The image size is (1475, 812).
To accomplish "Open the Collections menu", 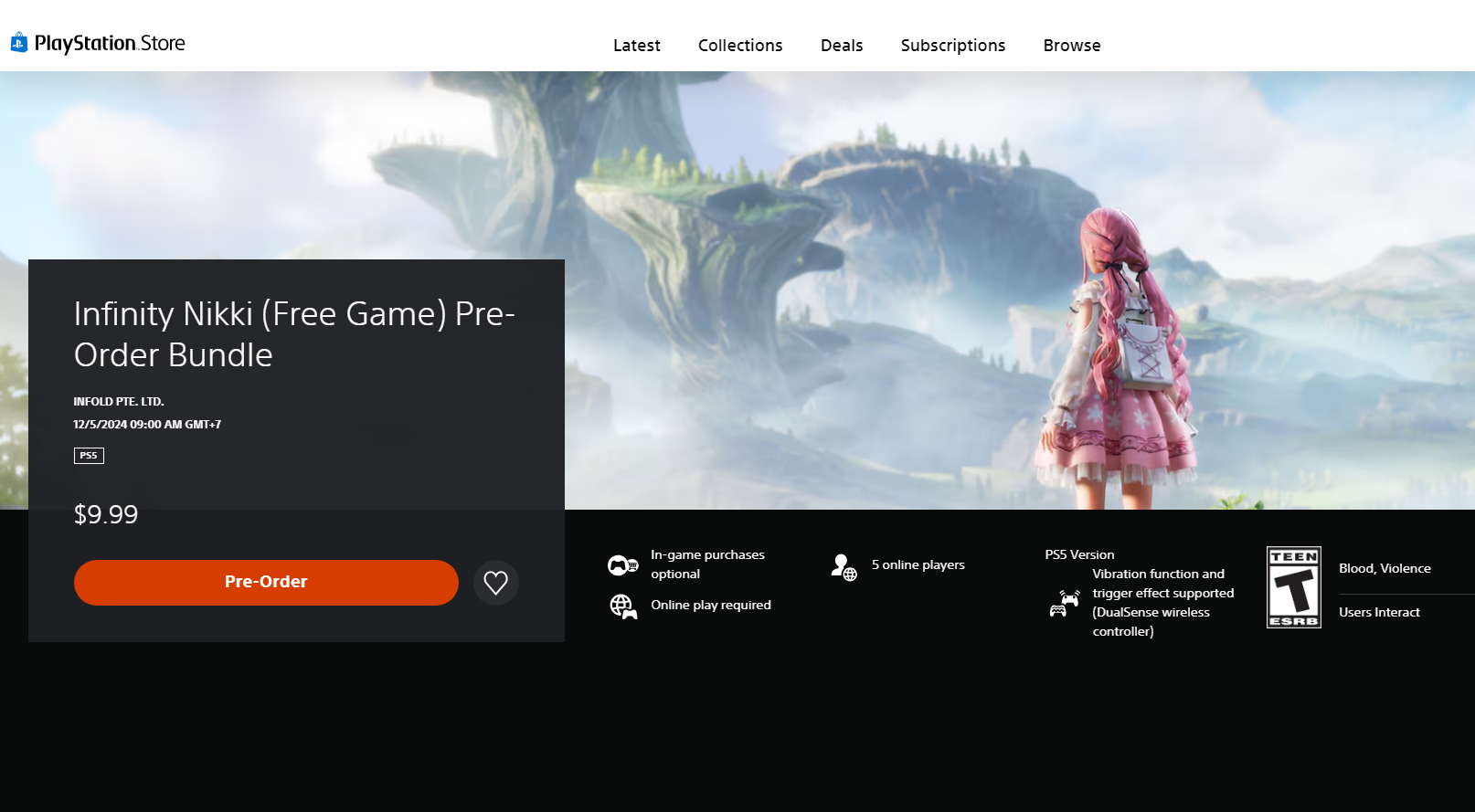I will click(740, 46).
